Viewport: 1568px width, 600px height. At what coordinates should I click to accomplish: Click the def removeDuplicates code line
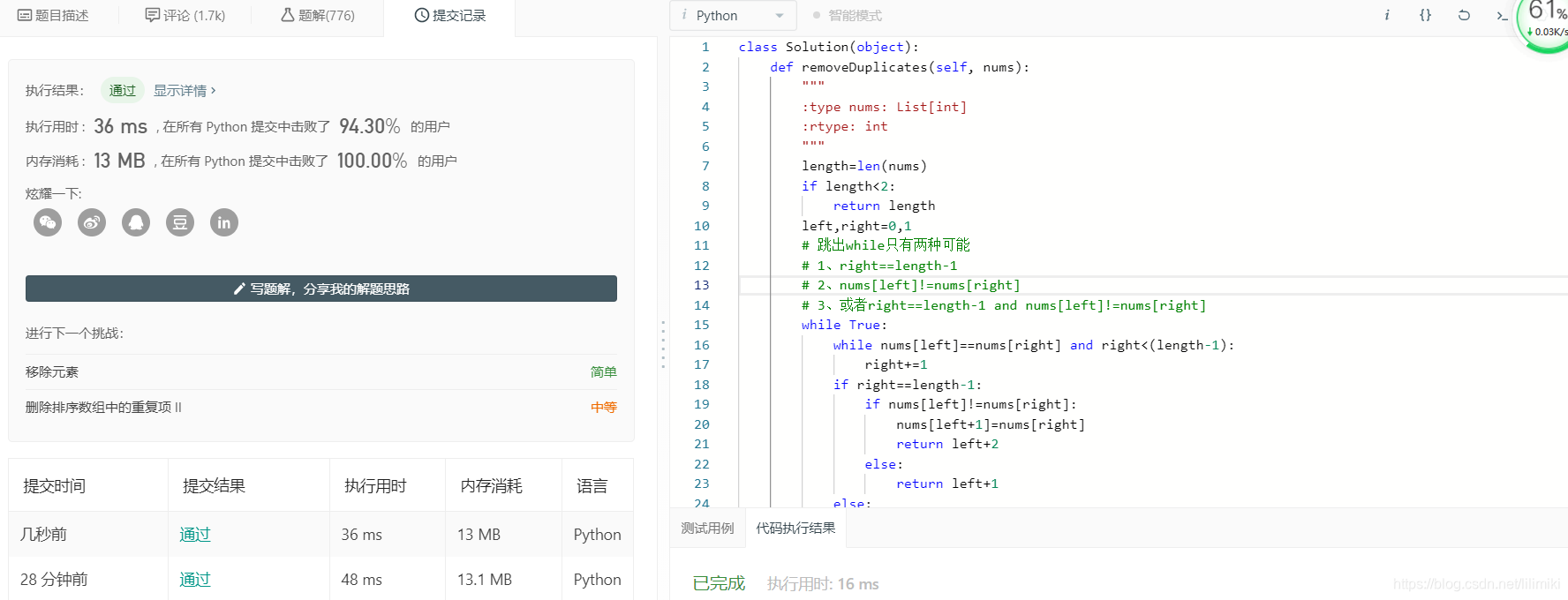coord(899,67)
